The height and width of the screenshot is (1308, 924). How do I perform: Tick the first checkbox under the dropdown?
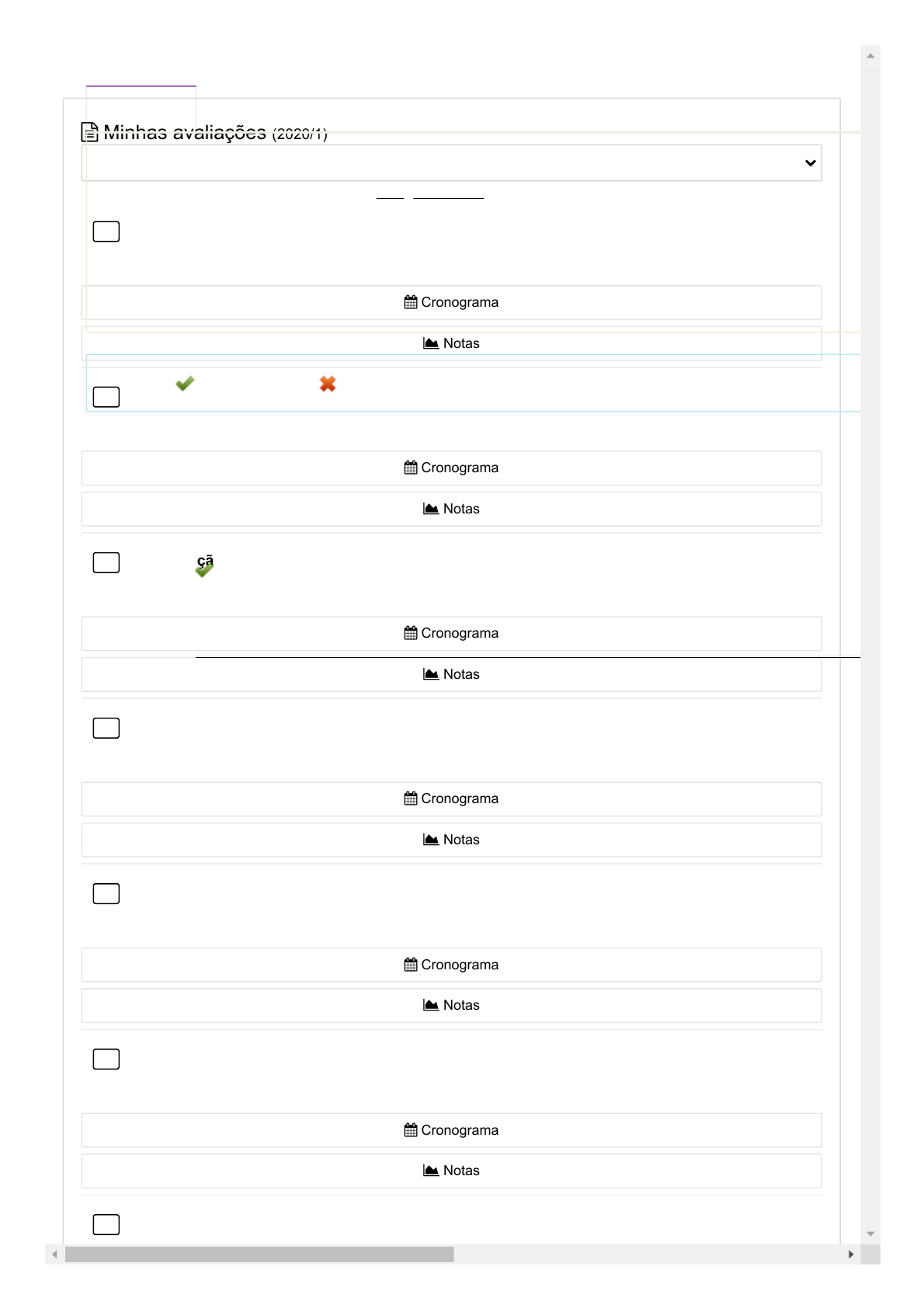coord(106,231)
